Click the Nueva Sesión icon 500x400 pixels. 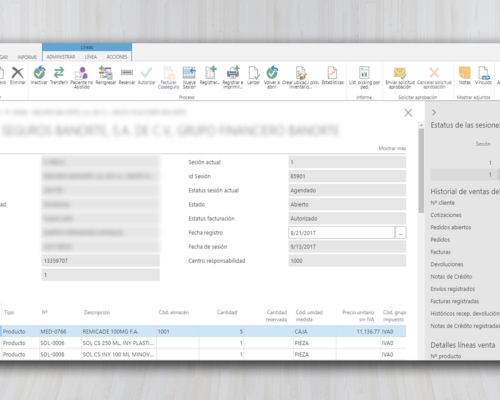click(x=189, y=72)
